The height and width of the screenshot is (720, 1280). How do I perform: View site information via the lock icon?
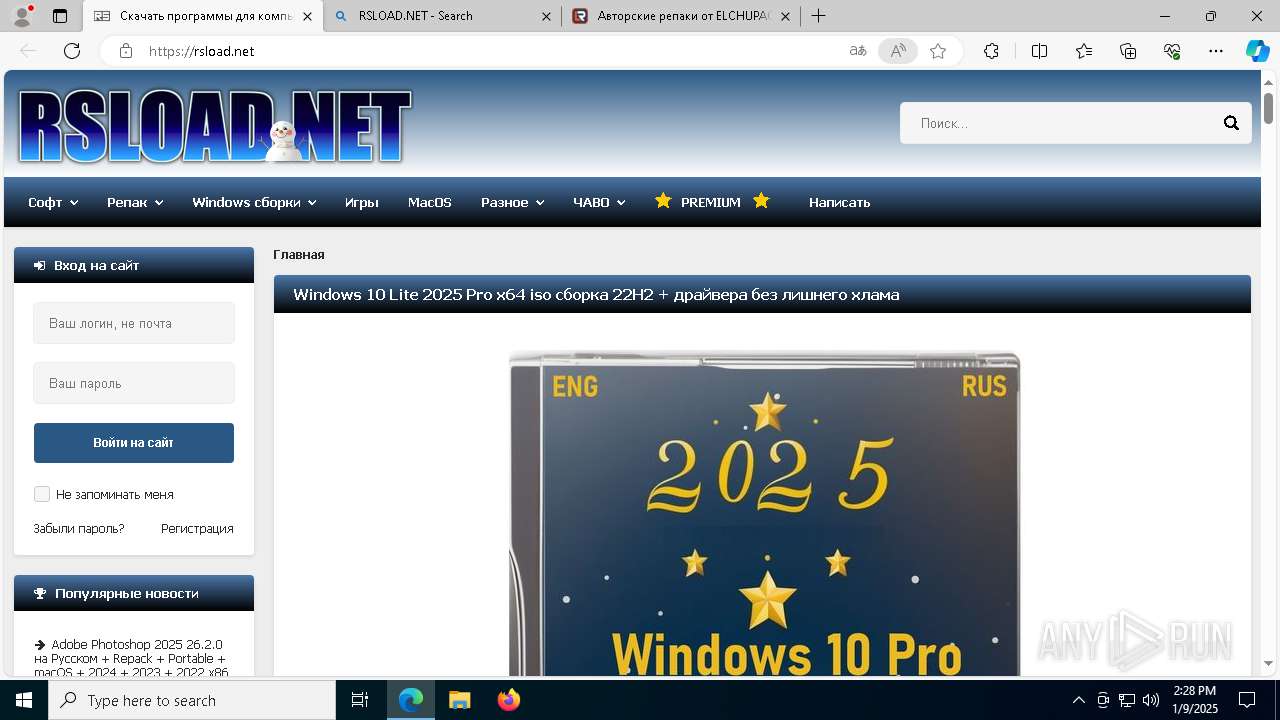click(x=126, y=51)
